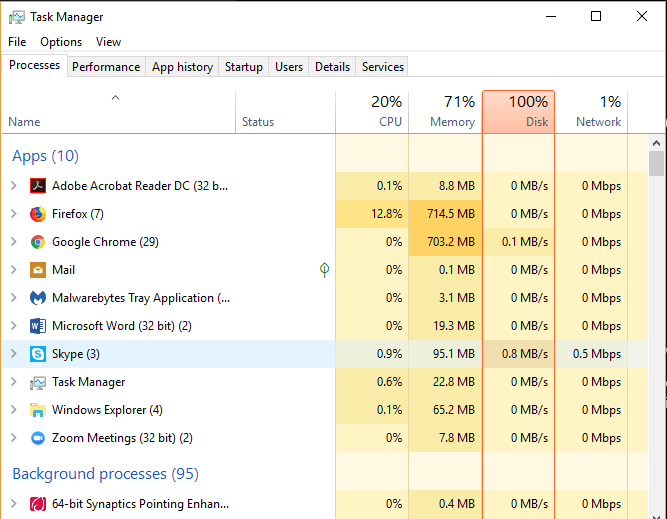Open the View menu
The image size is (667, 519).
108,42
